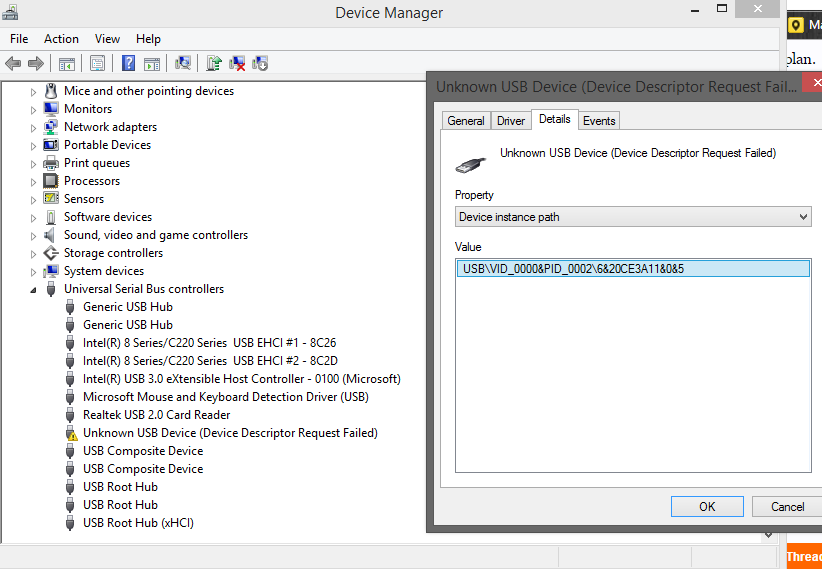The image size is (822, 569).
Task: Click the warning icon on Unknown USB Device
Action: [70, 433]
